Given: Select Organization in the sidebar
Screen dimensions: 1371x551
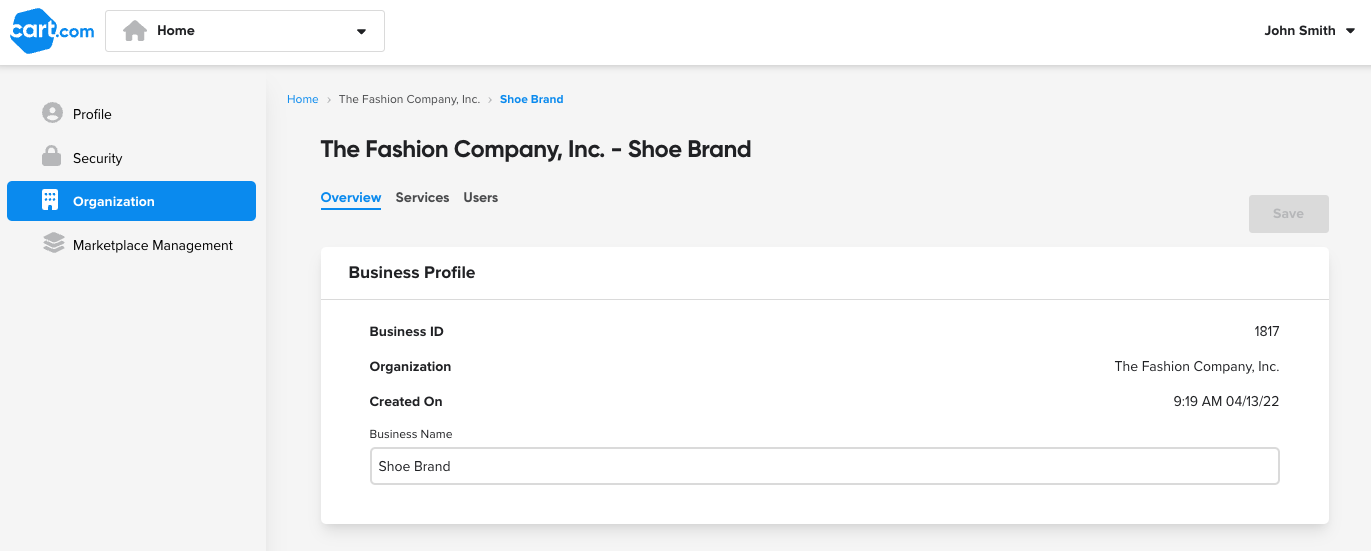Looking at the screenshot, I should [131, 201].
